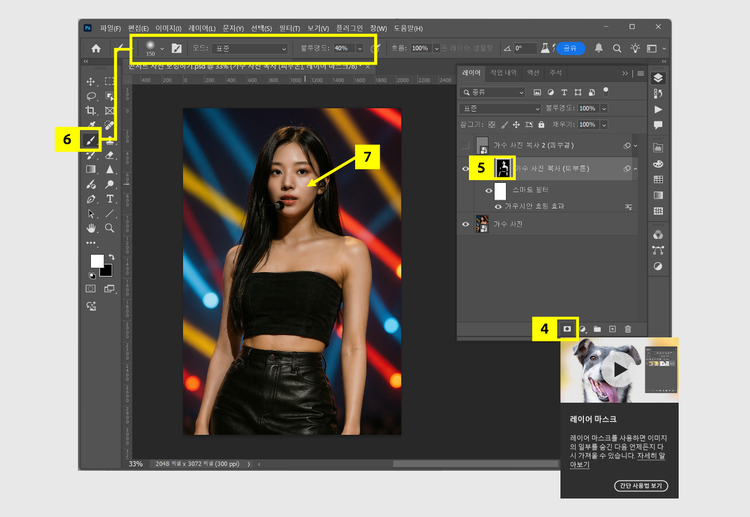Select the Move tool
This screenshot has height=517, width=750.
91,81
